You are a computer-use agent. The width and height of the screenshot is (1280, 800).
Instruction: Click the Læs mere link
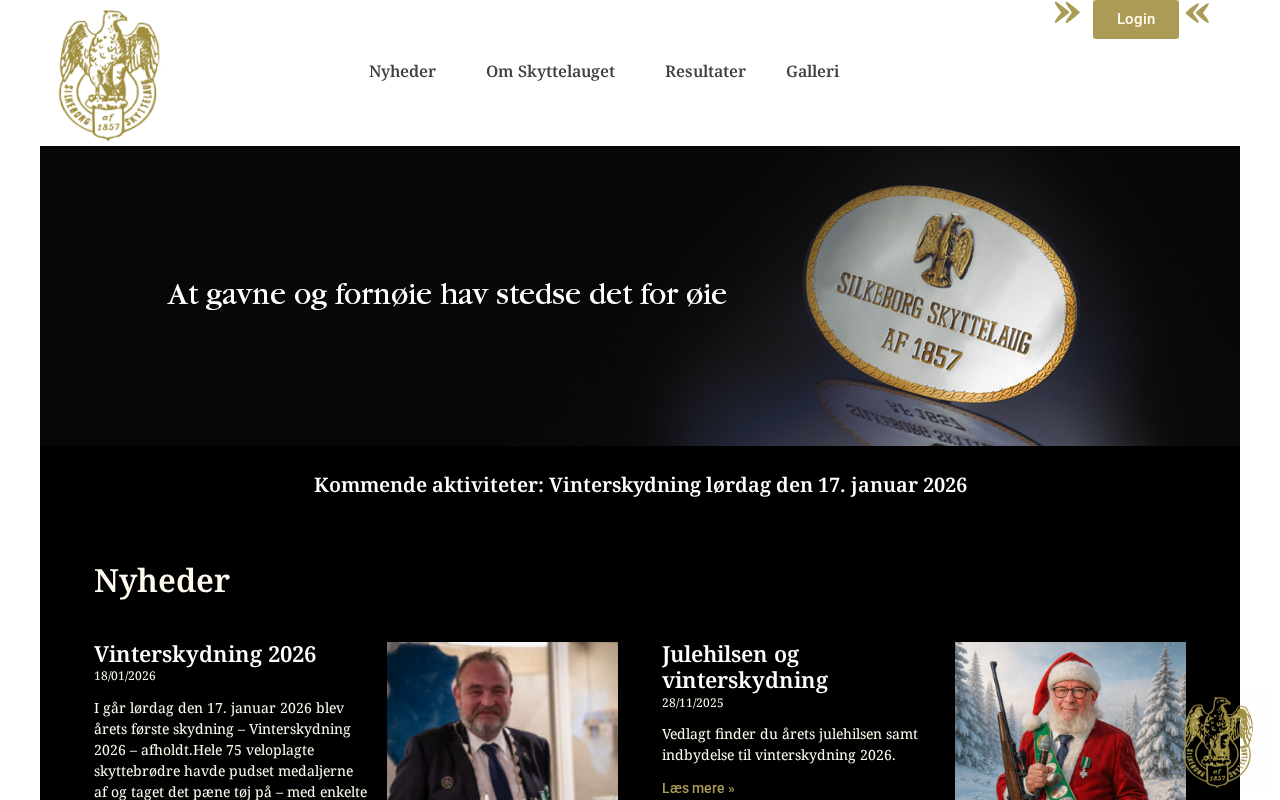tap(698, 788)
